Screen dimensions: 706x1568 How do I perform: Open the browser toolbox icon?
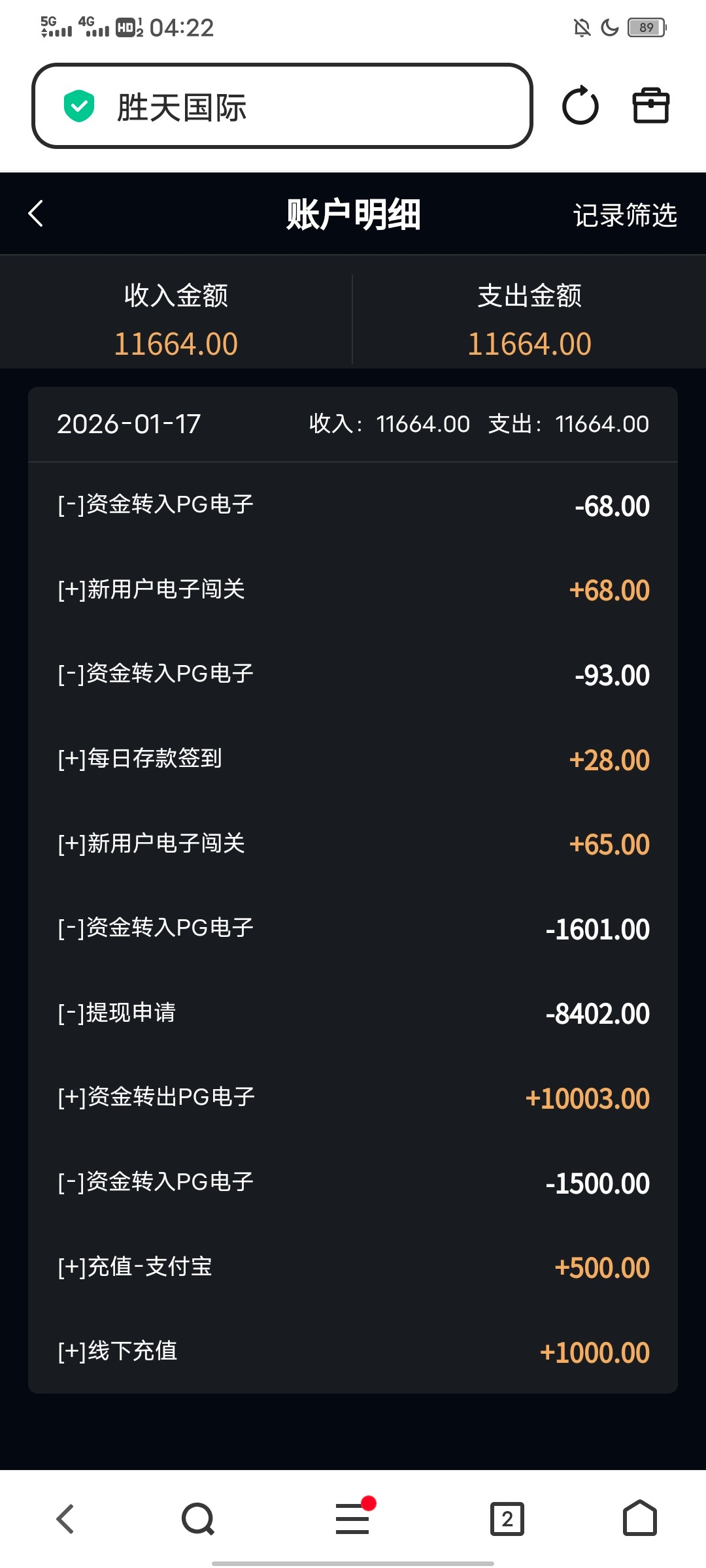click(651, 106)
